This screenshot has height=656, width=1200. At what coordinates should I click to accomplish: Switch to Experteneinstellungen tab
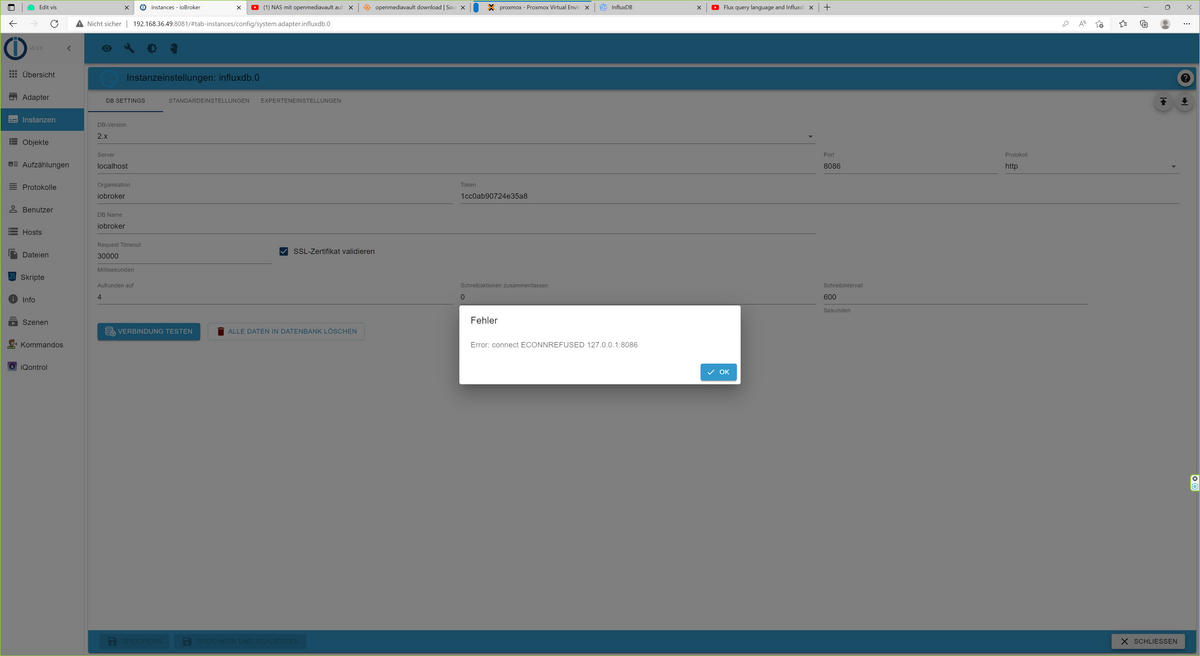[x=301, y=101]
